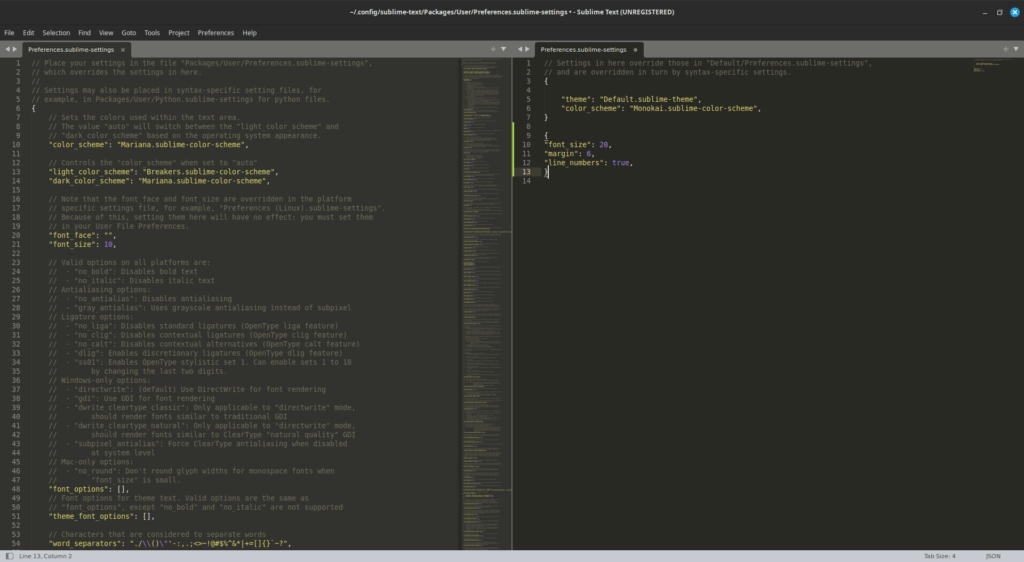
Task: Click "light_color_scheme" line in left pane
Action: point(163,172)
